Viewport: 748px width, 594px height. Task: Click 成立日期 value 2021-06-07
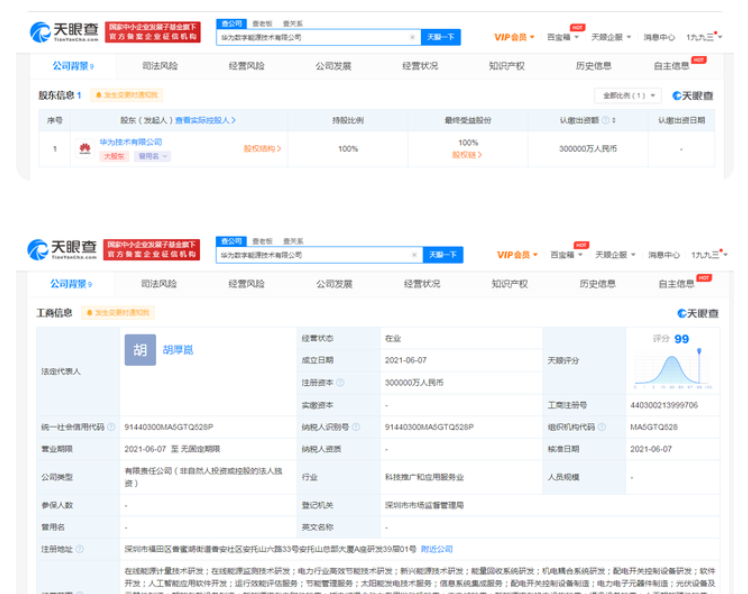pyautogui.click(x=405, y=360)
